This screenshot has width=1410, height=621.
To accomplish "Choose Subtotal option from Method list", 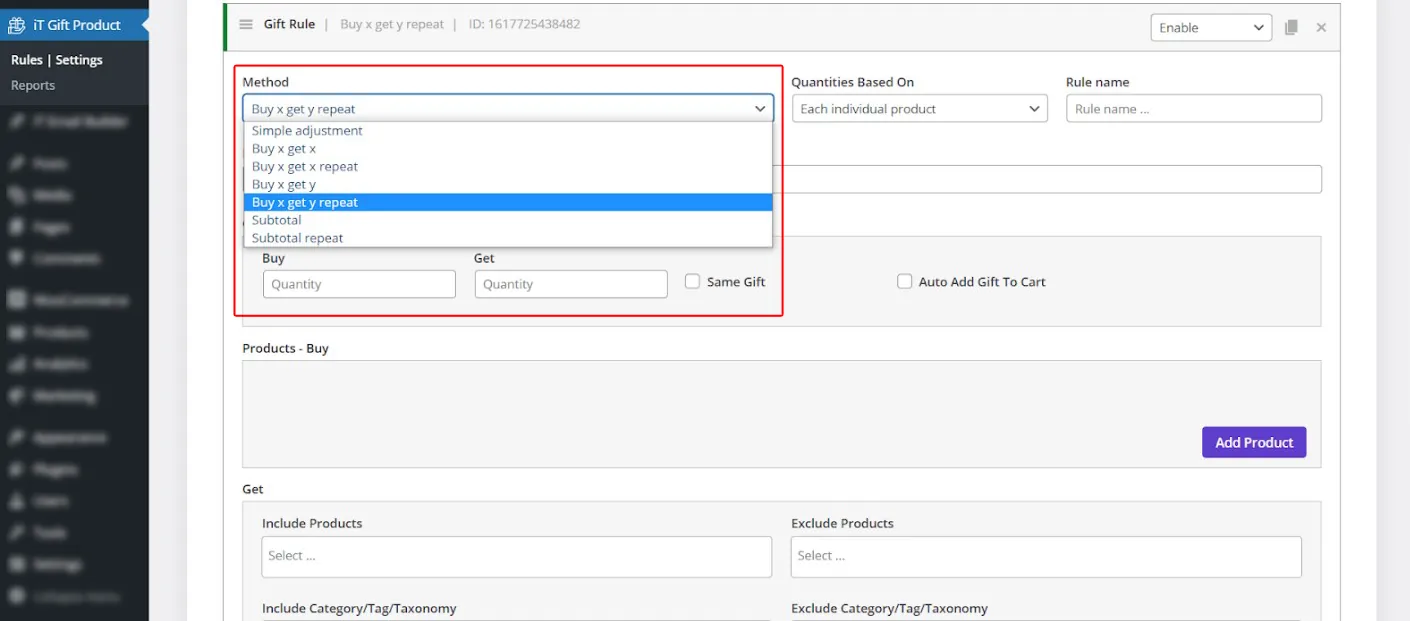I will 508,220.
